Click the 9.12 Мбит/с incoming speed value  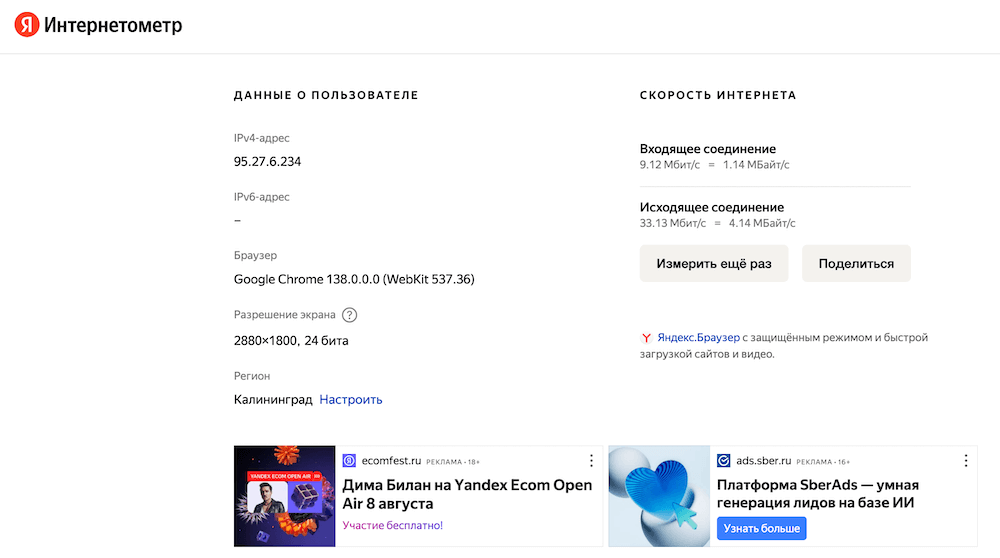(670, 165)
